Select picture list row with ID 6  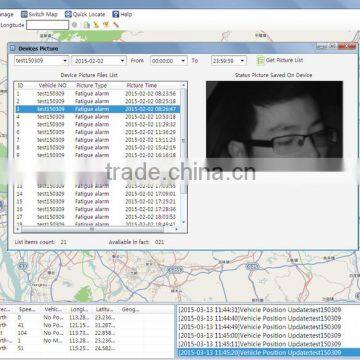98,132
